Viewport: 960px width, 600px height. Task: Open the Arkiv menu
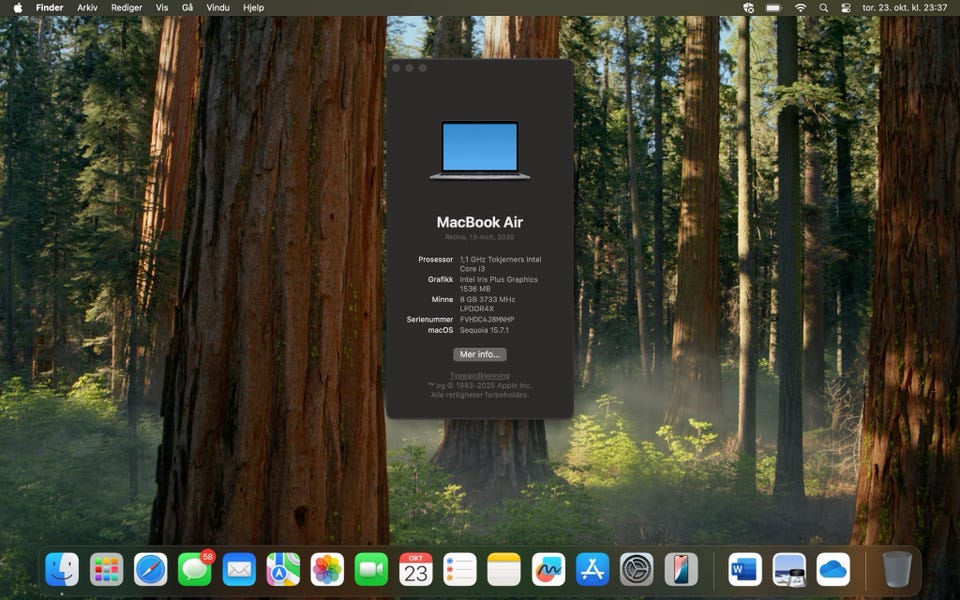(x=88, y=8)
